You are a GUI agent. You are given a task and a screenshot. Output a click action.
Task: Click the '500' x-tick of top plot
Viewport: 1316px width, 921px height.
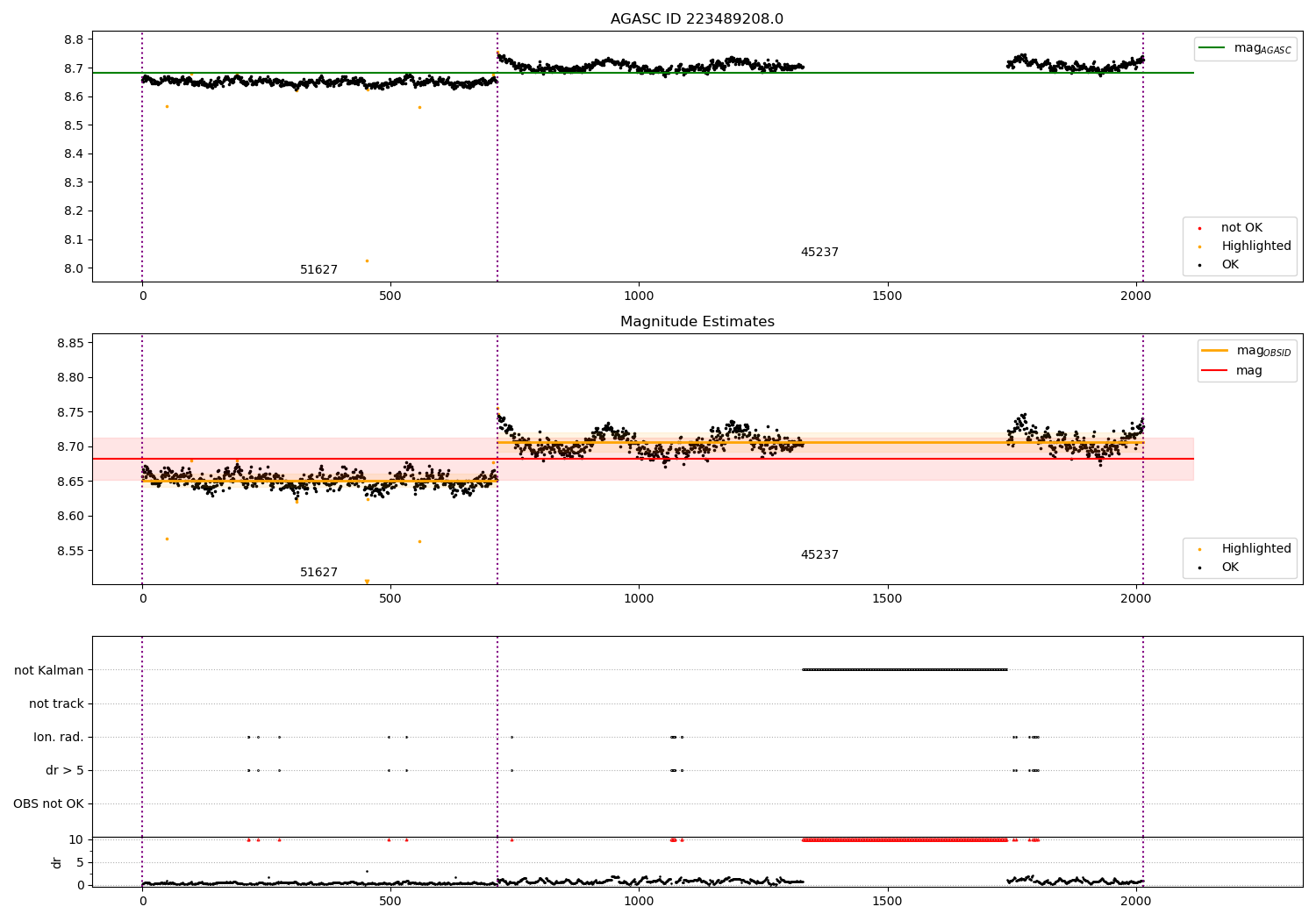click(x=390, y=296)
